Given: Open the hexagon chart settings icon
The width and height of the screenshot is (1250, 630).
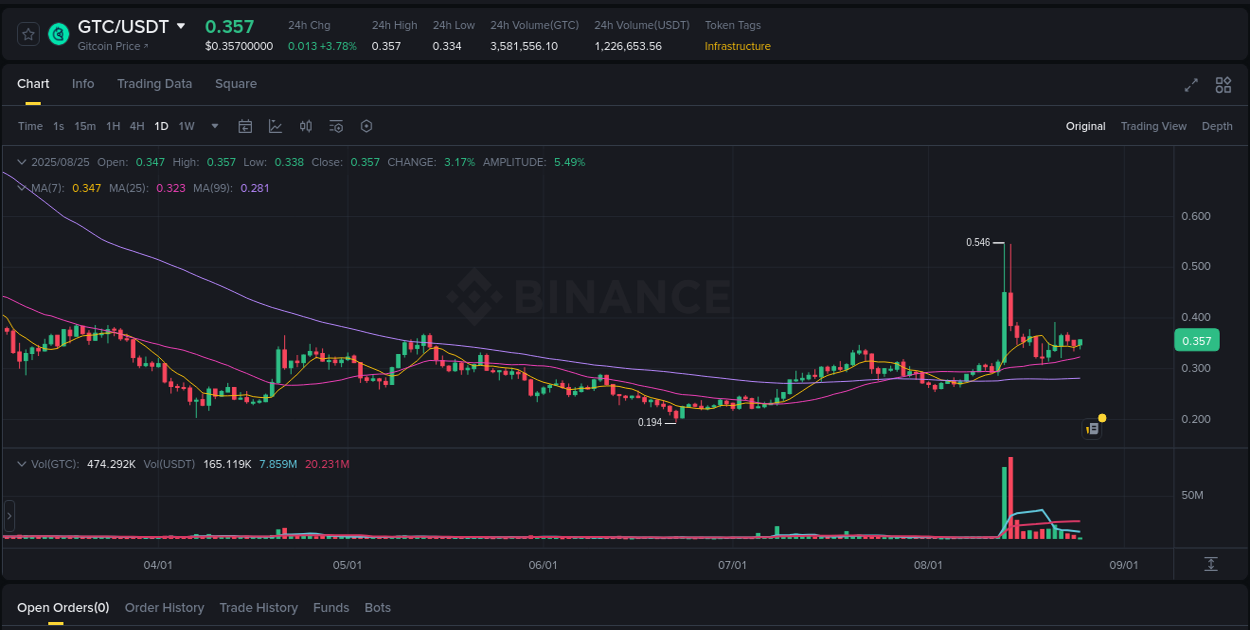Looking at the screenshot, I should tap(366, 126).
